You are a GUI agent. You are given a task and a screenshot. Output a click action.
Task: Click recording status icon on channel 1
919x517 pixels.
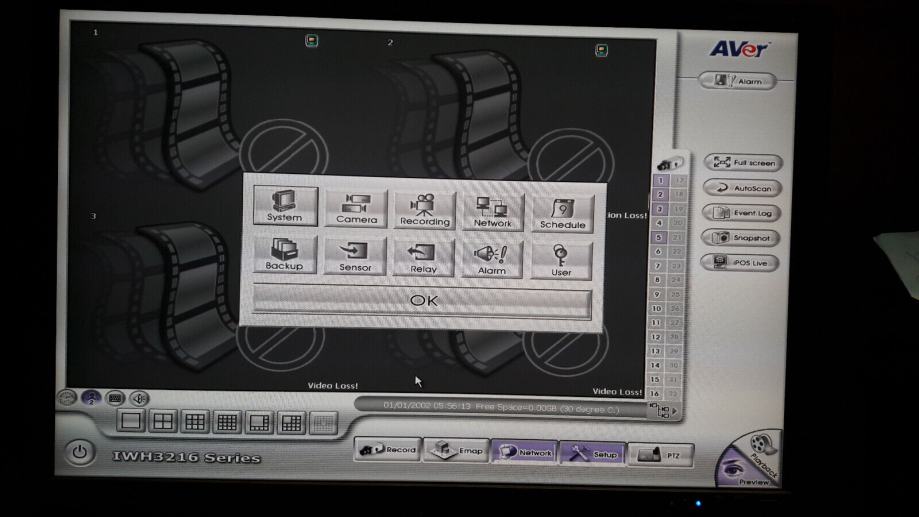(312, 40)
